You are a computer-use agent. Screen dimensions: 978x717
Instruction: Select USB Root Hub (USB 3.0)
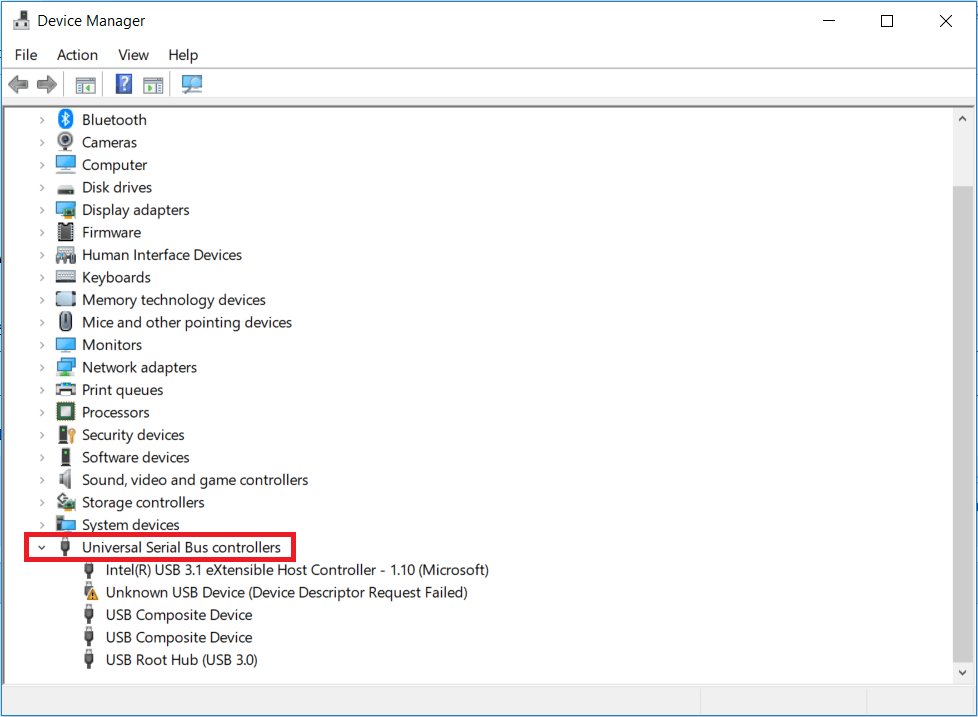coord(181,660)
